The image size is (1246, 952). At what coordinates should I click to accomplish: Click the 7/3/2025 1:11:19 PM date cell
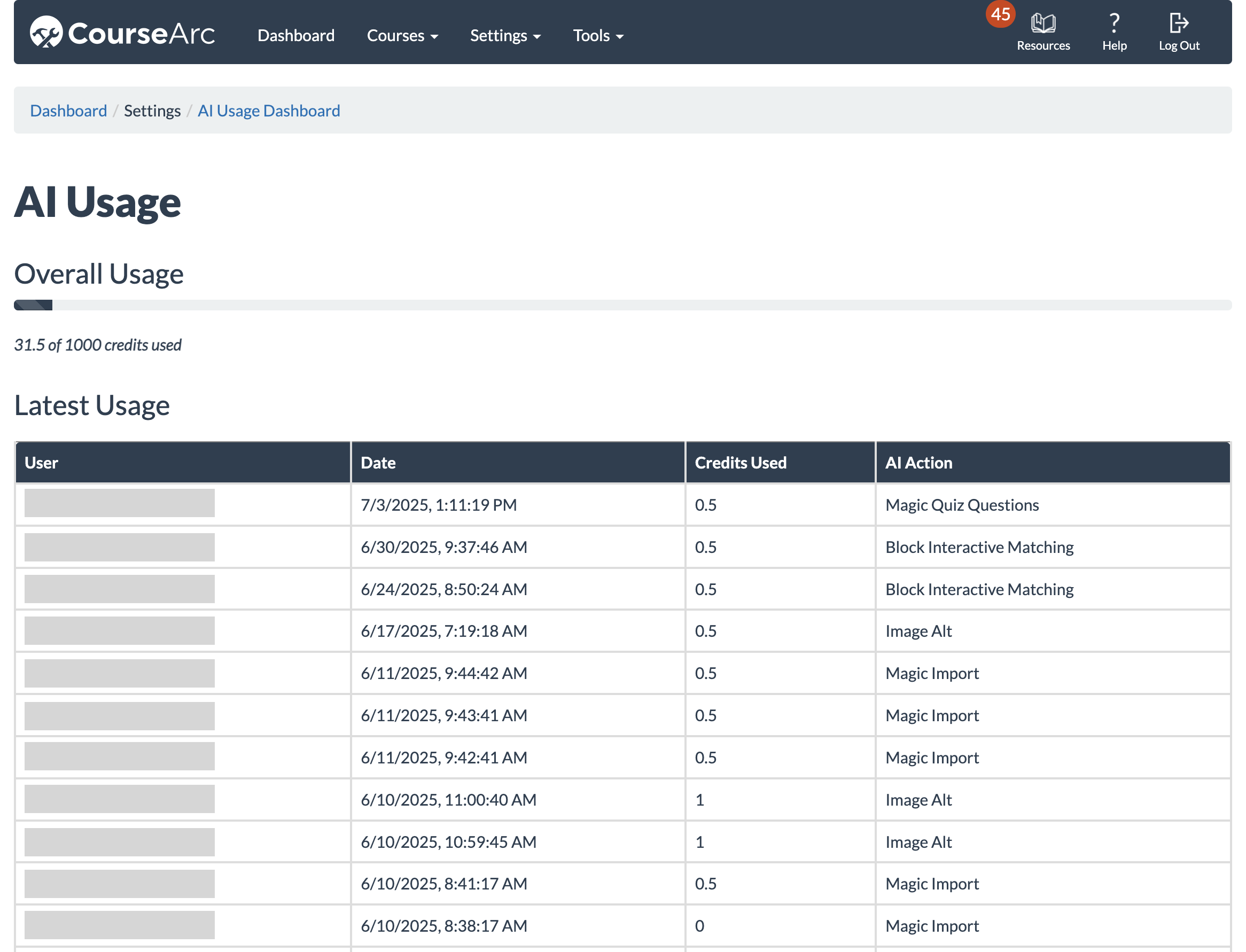pos(439,505)
